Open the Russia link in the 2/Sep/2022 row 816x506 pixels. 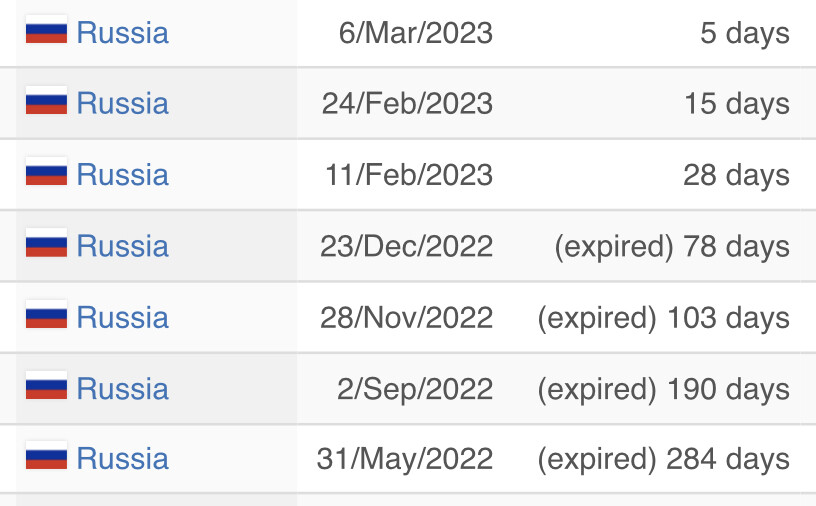122,389
